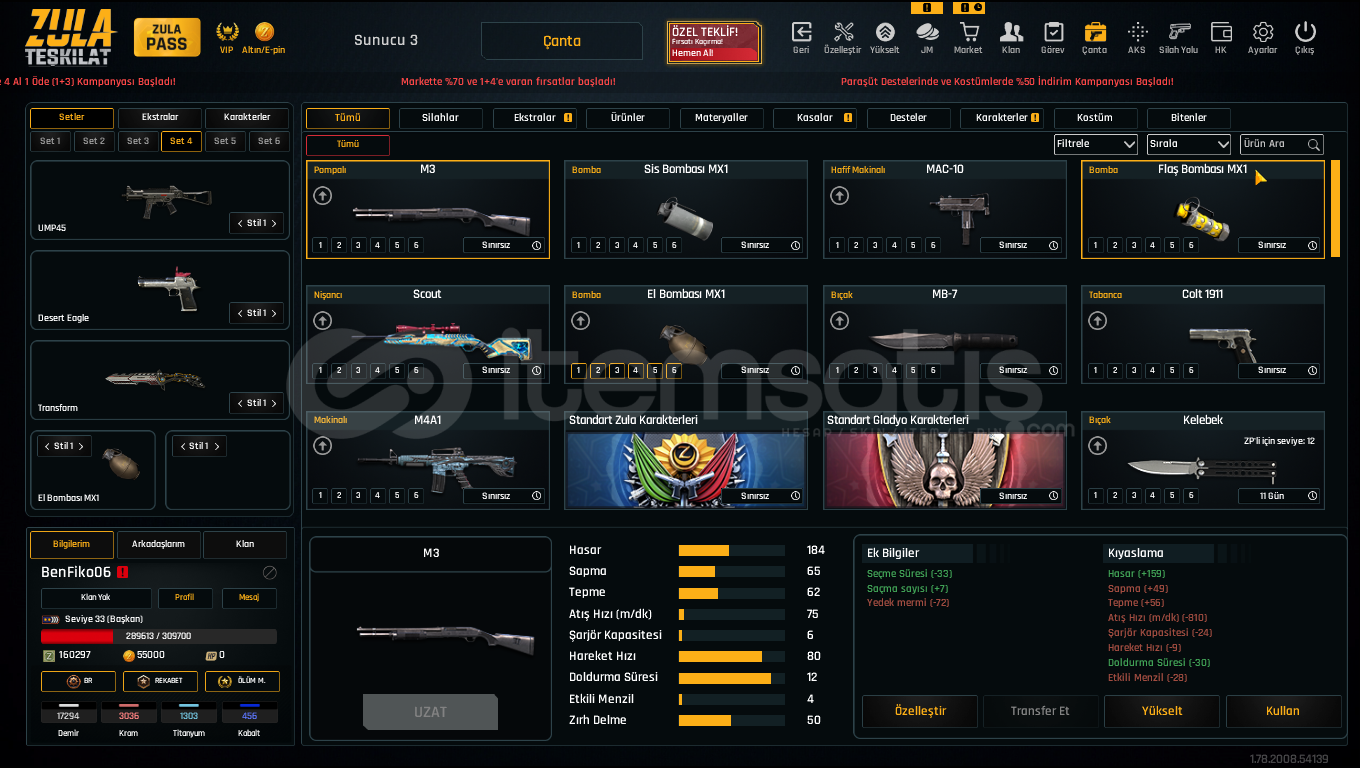Click the Özel Teklif Hemen Al banner

714,42
